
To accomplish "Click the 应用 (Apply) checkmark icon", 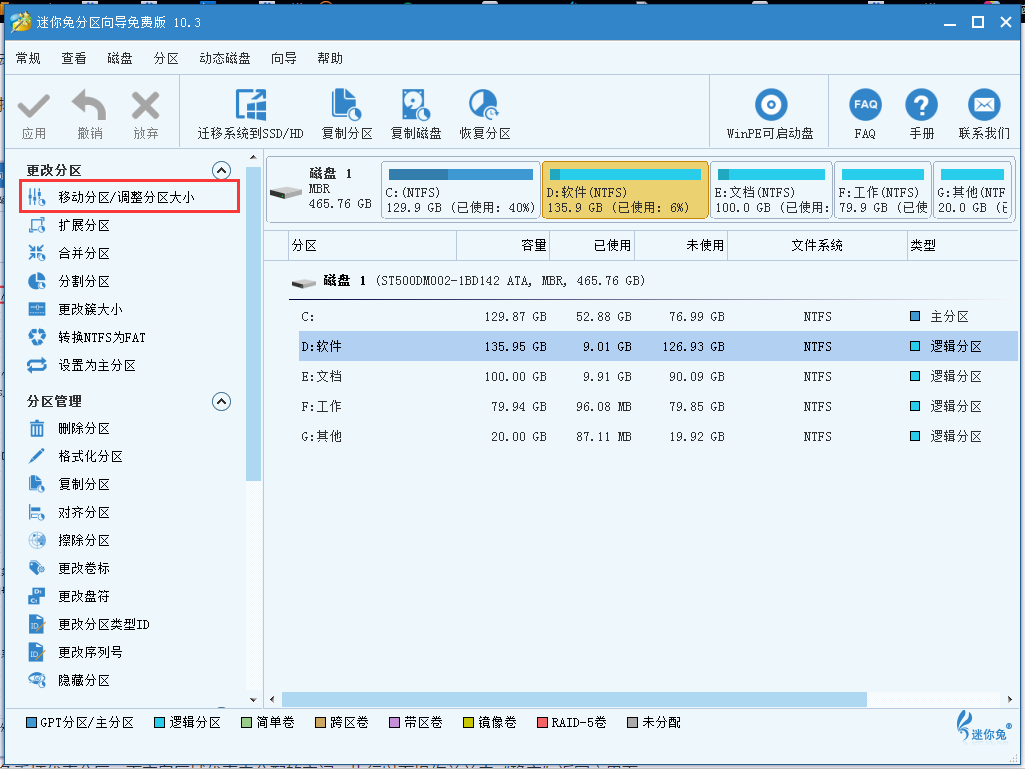I will 33,106.
